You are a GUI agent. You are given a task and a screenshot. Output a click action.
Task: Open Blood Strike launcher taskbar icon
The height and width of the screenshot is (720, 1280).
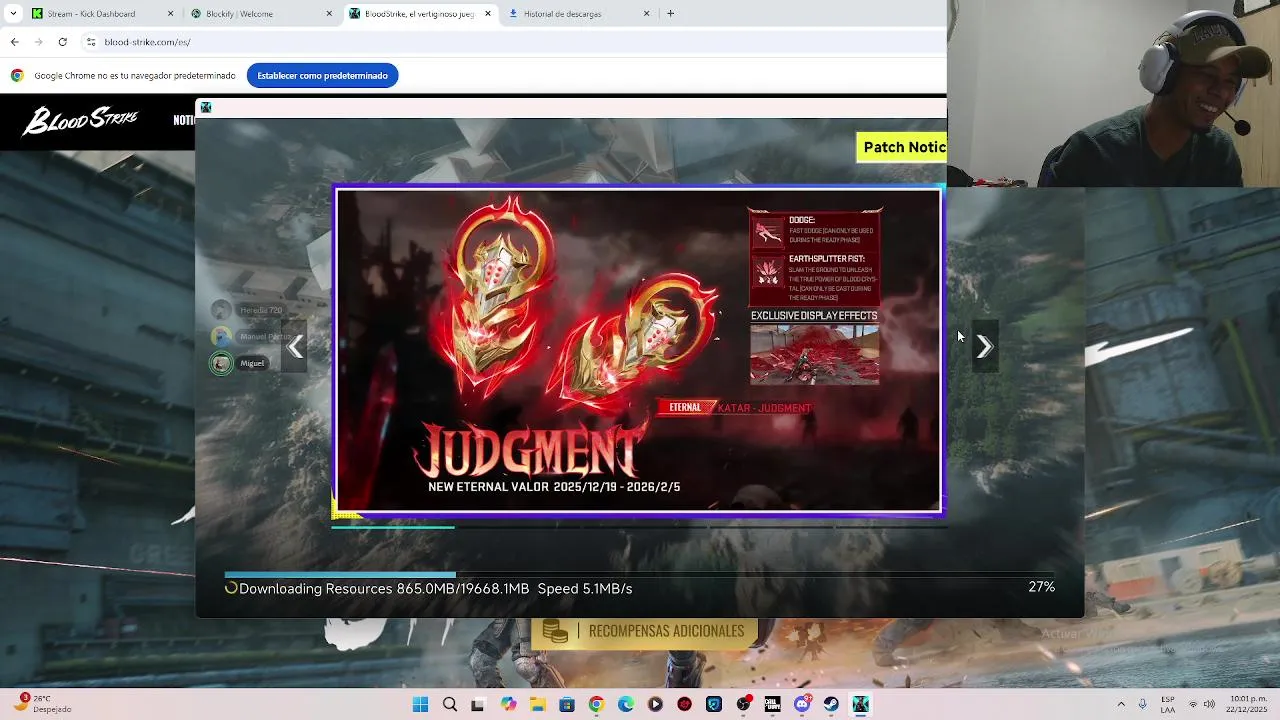860,704
